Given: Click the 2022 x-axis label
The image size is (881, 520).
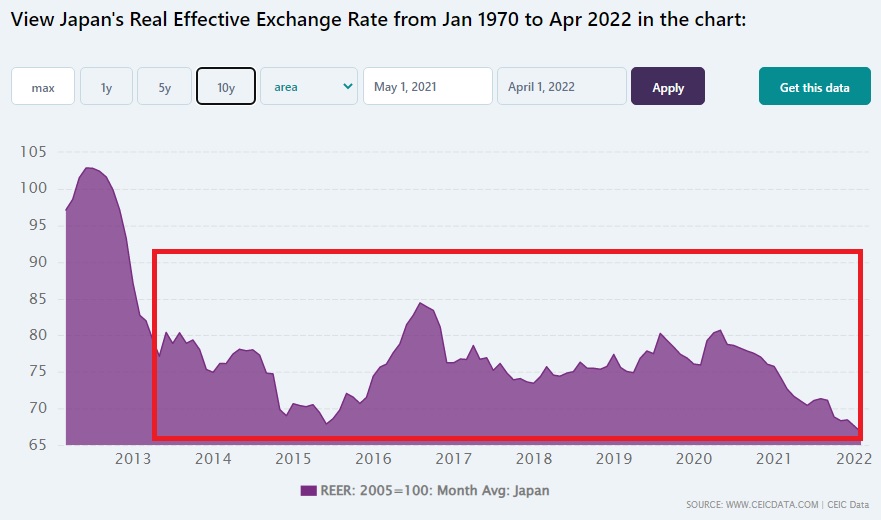Looking at the screenshot, I should click(853, 459).
